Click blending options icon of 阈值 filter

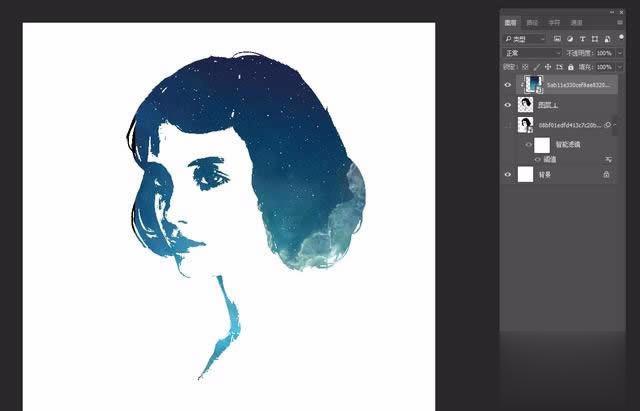pyautogui.click(x=609, y=160)
